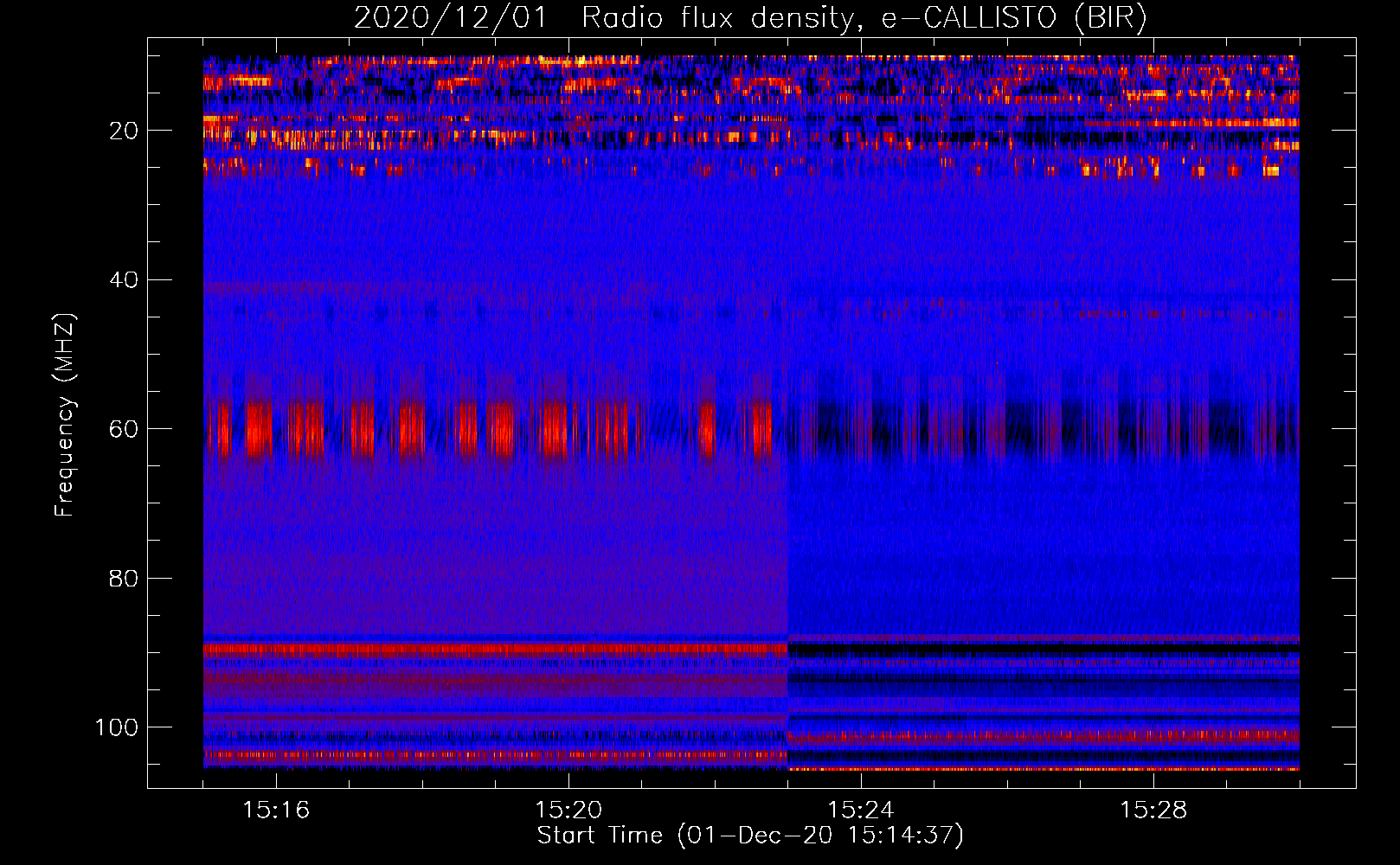Viewport: 1400px width, 865px height.
Task: Click the 40 MHz tick label
Action: (124, 279)
